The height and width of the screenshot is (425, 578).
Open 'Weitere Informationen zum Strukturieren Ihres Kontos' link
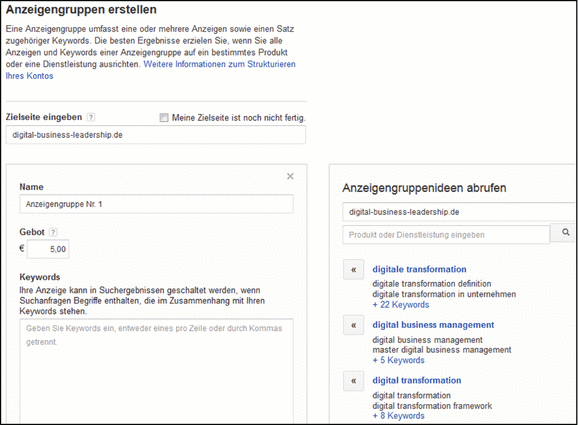[150, 70]
